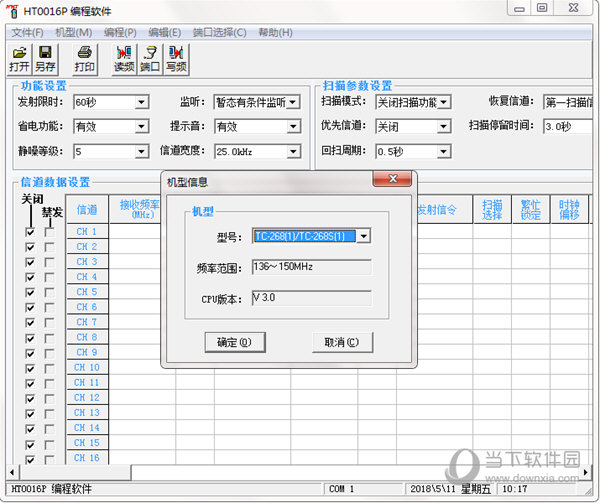Click the COM 1 status bar entry

[364, 488]
